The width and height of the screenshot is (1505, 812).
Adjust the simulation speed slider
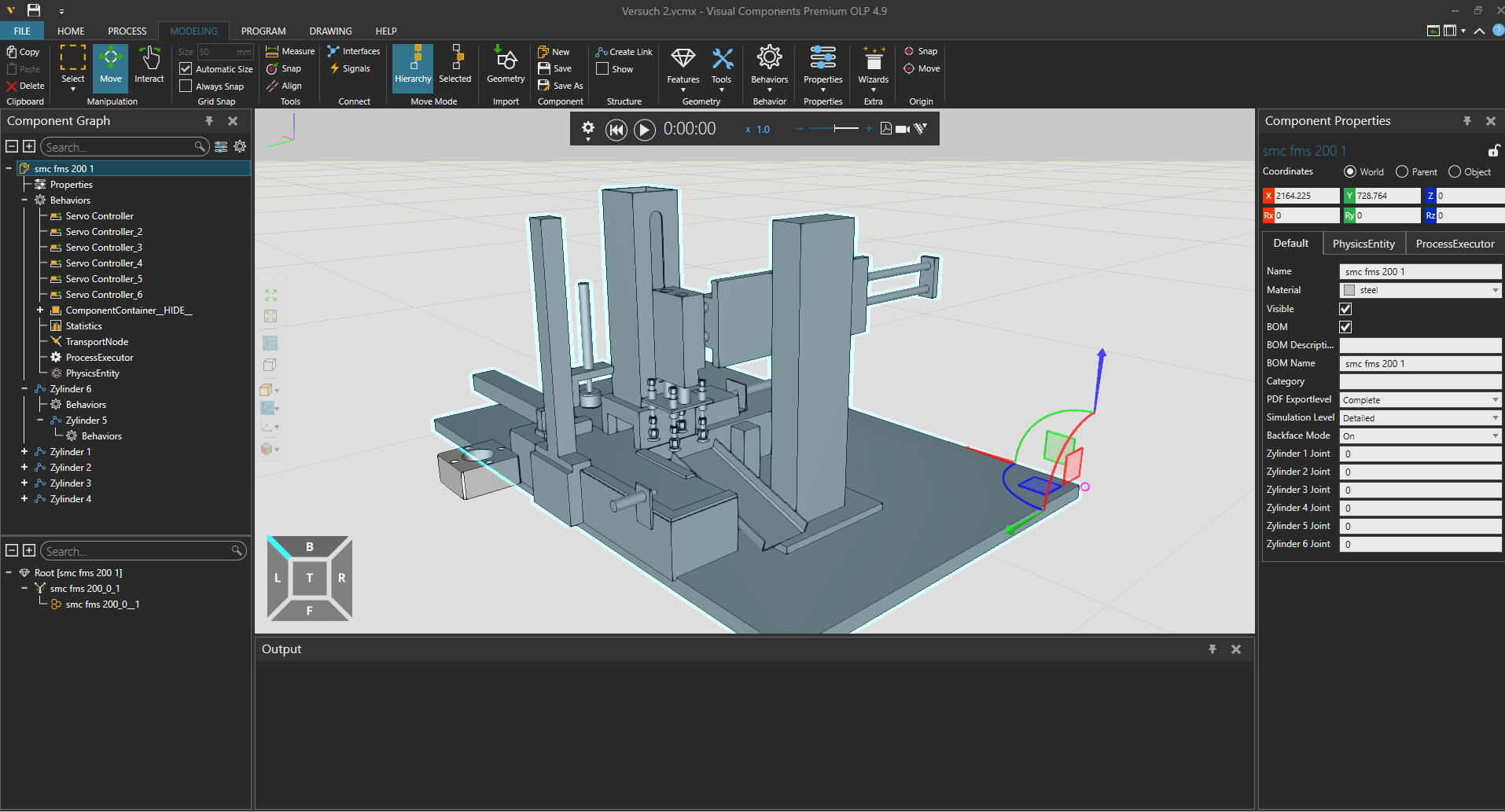(x=834, y=129)
